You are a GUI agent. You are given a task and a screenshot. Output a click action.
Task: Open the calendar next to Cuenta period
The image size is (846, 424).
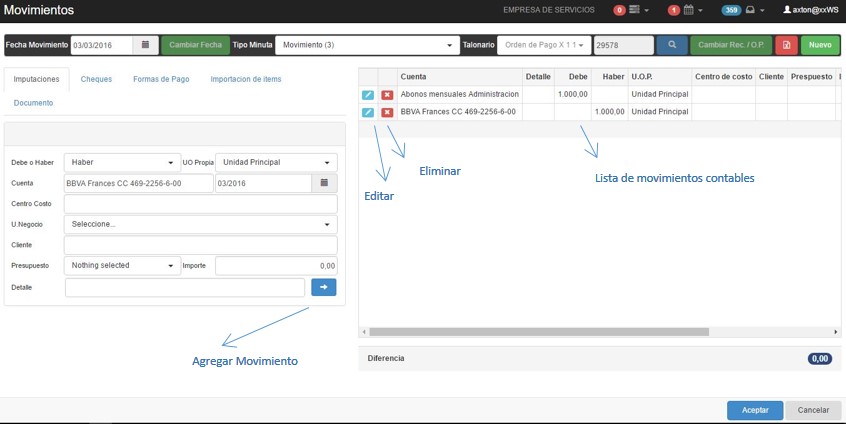pyautogui.click(x=324, y=183)
